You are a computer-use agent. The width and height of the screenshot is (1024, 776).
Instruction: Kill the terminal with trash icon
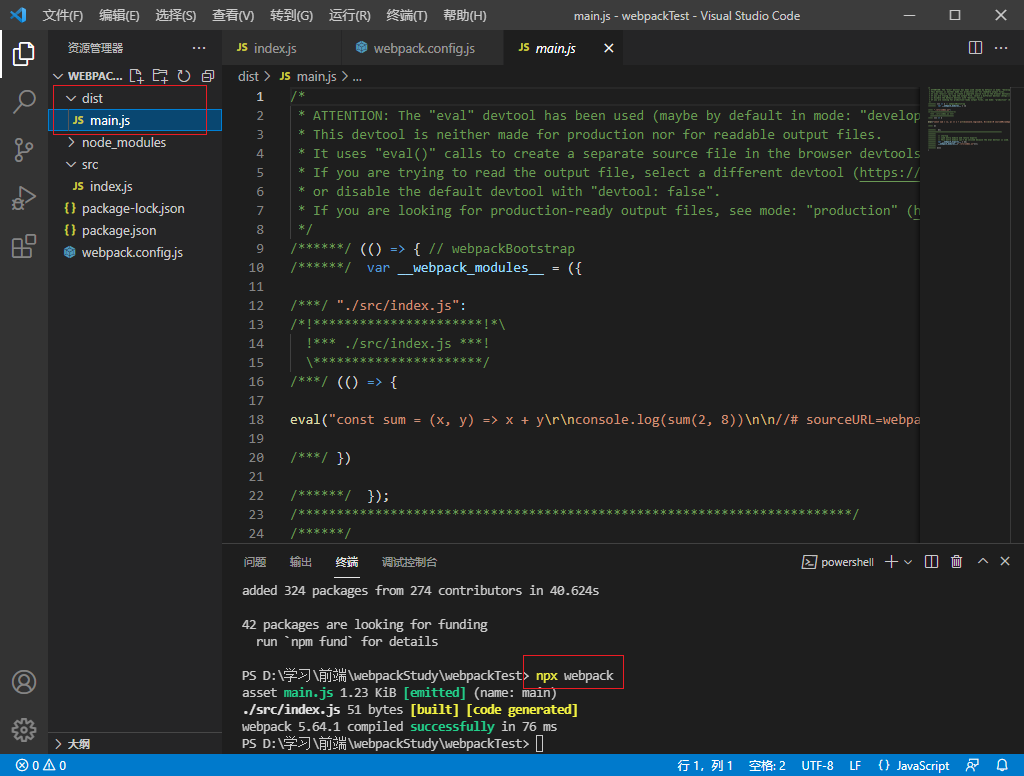(957, 562)
